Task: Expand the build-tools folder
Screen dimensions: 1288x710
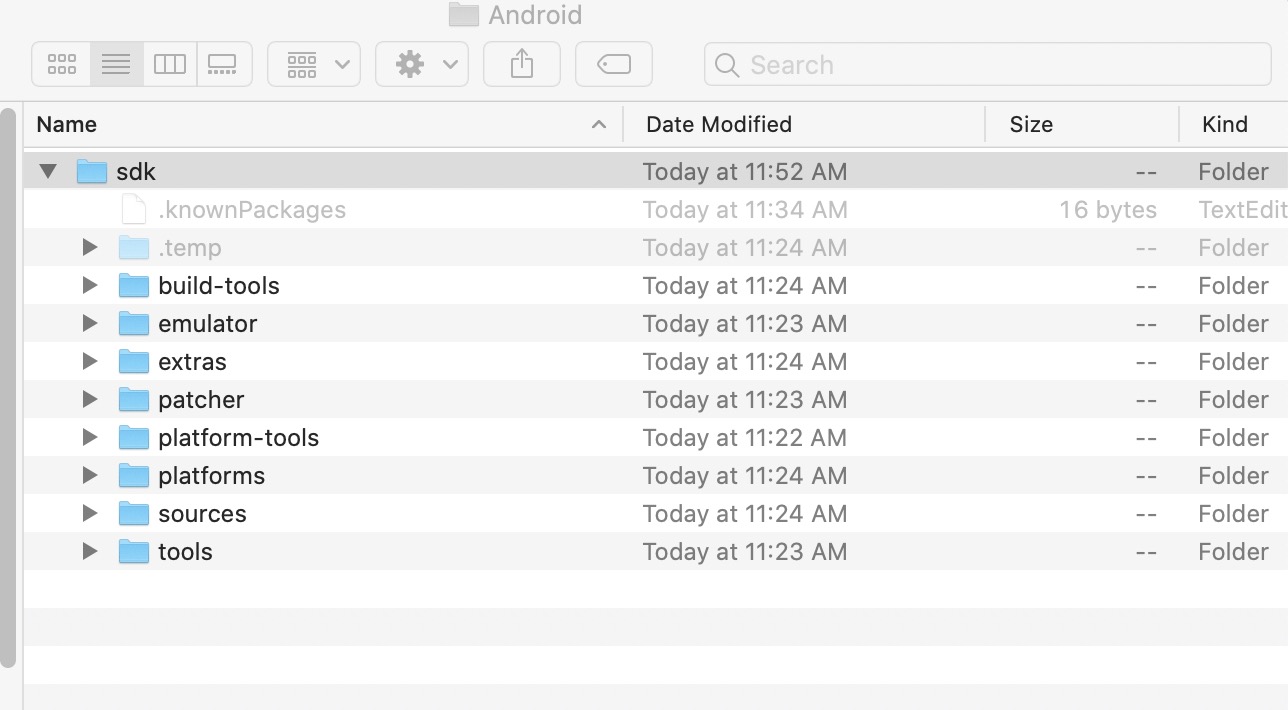Action: (x=90, y=285)
